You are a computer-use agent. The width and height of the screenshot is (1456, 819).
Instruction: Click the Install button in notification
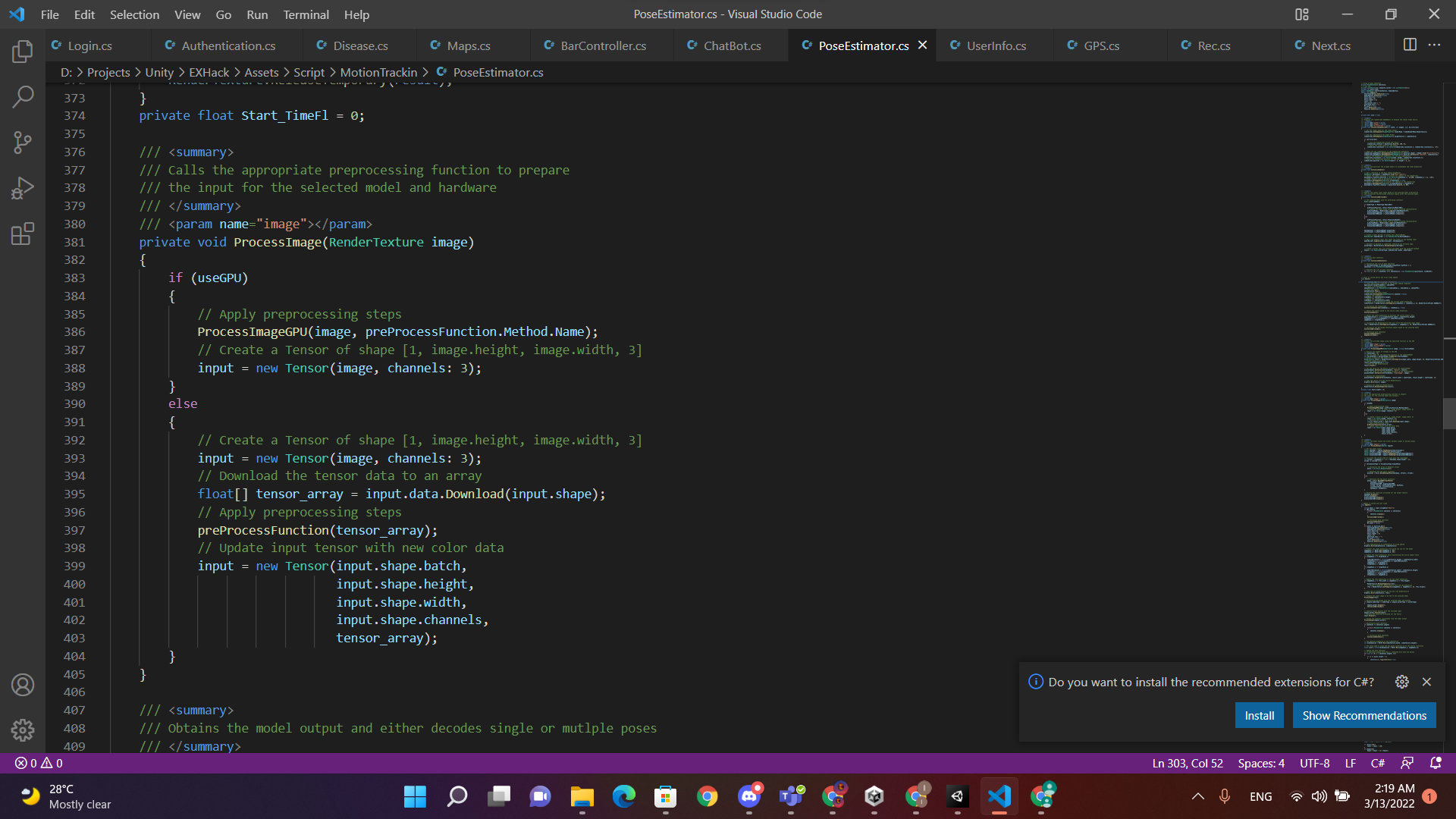(x=1259, y=715)
